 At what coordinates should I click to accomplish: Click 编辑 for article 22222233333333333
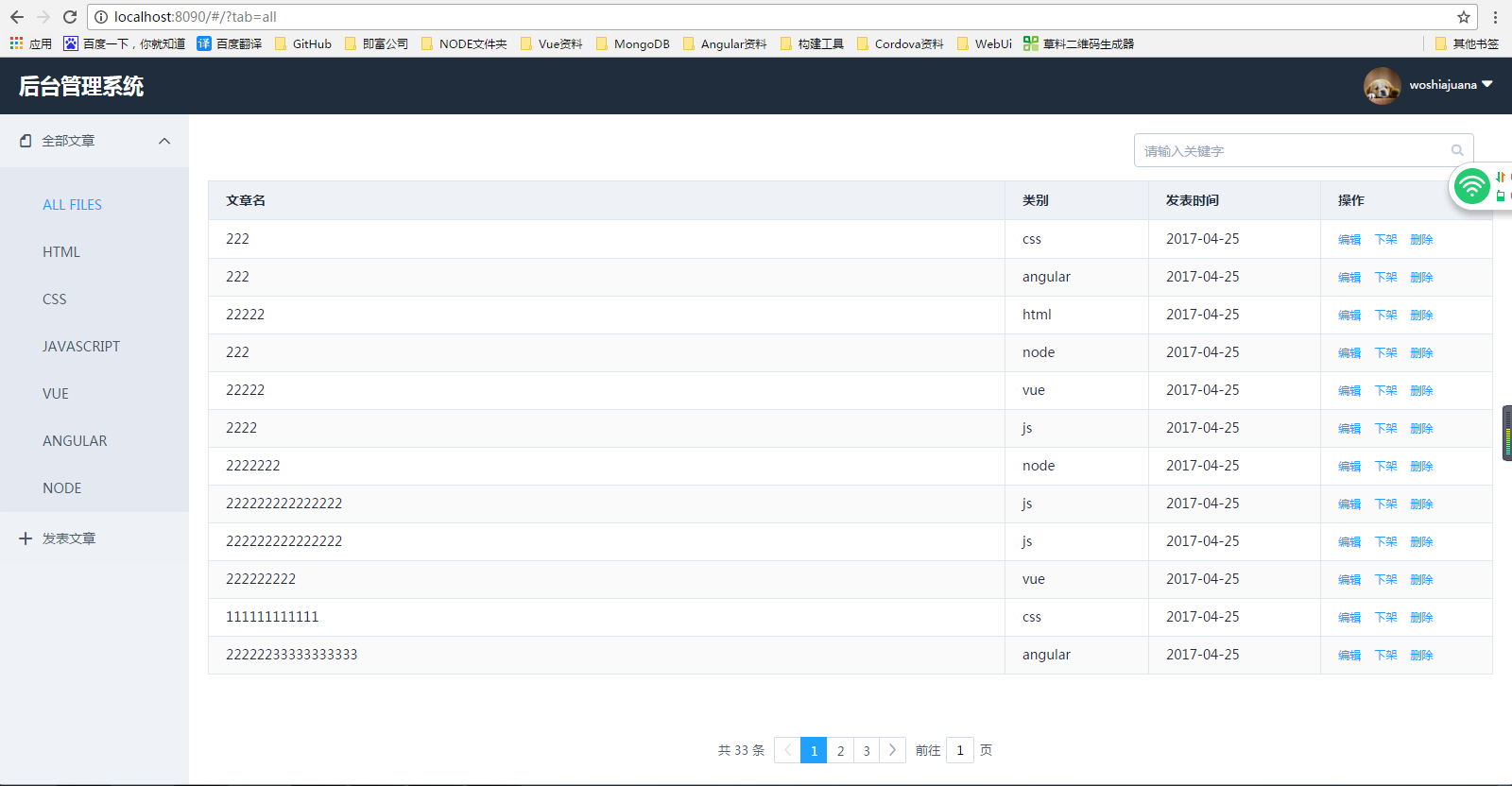pos(1349,656)
